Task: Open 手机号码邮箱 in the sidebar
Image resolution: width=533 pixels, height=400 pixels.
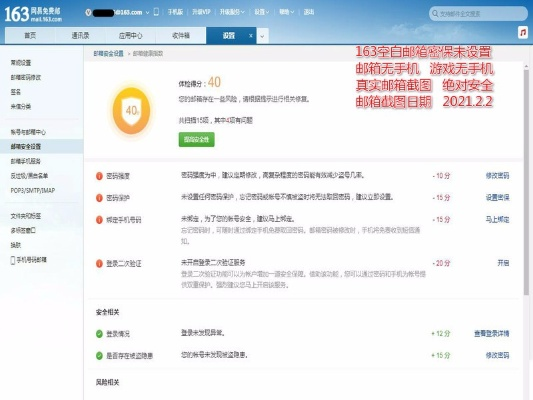Action: tap(32, 260)
